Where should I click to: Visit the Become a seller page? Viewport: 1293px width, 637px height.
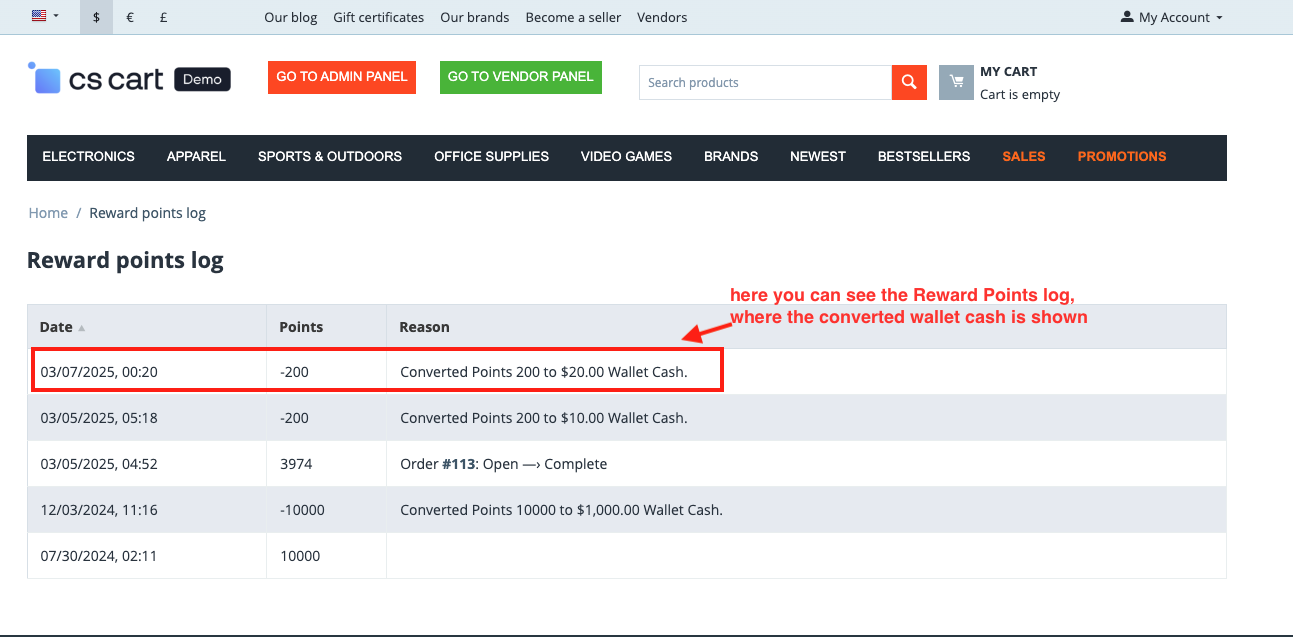(573, 17)
